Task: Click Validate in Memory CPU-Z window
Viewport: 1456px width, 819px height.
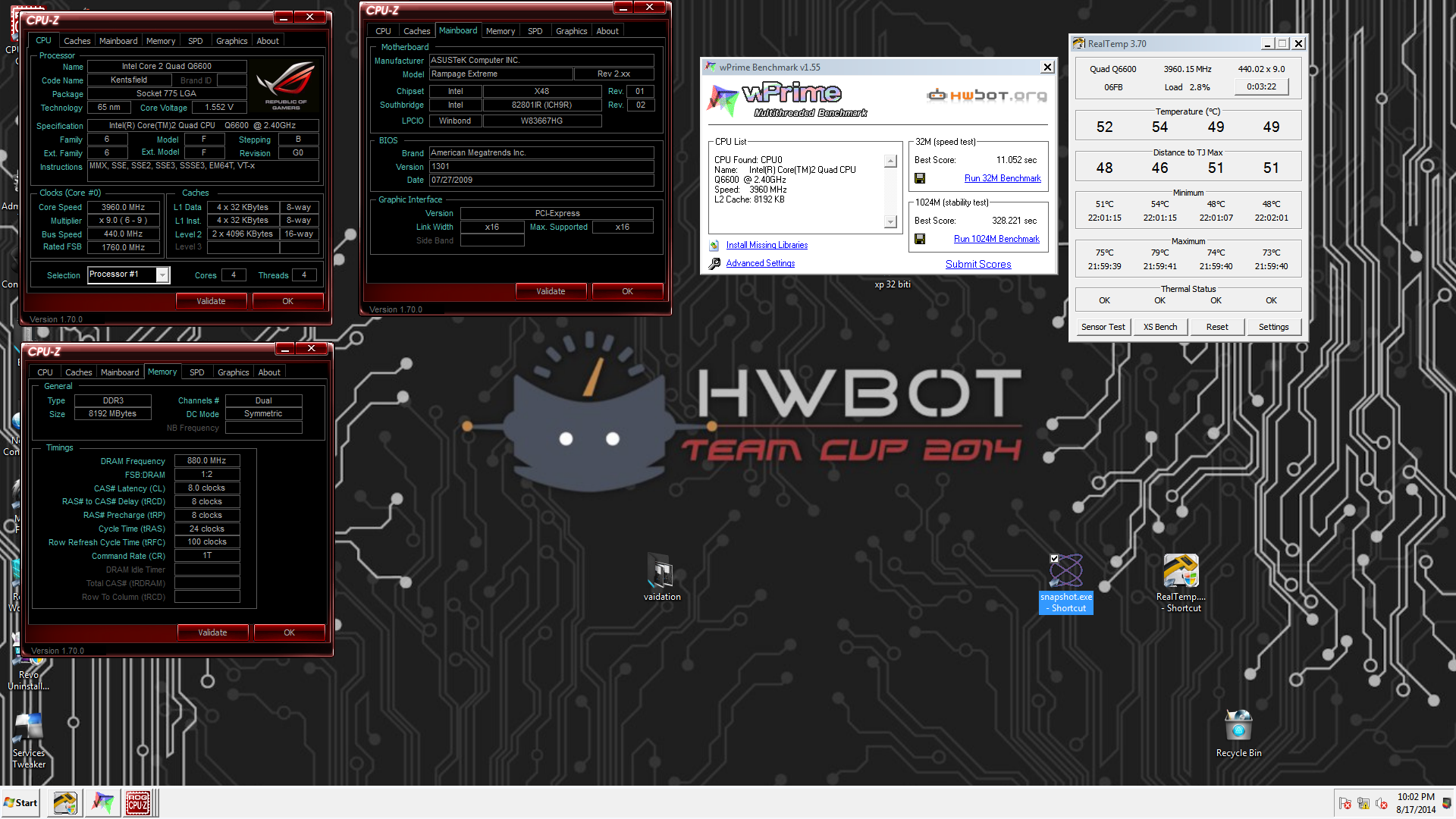Action: 213,632
